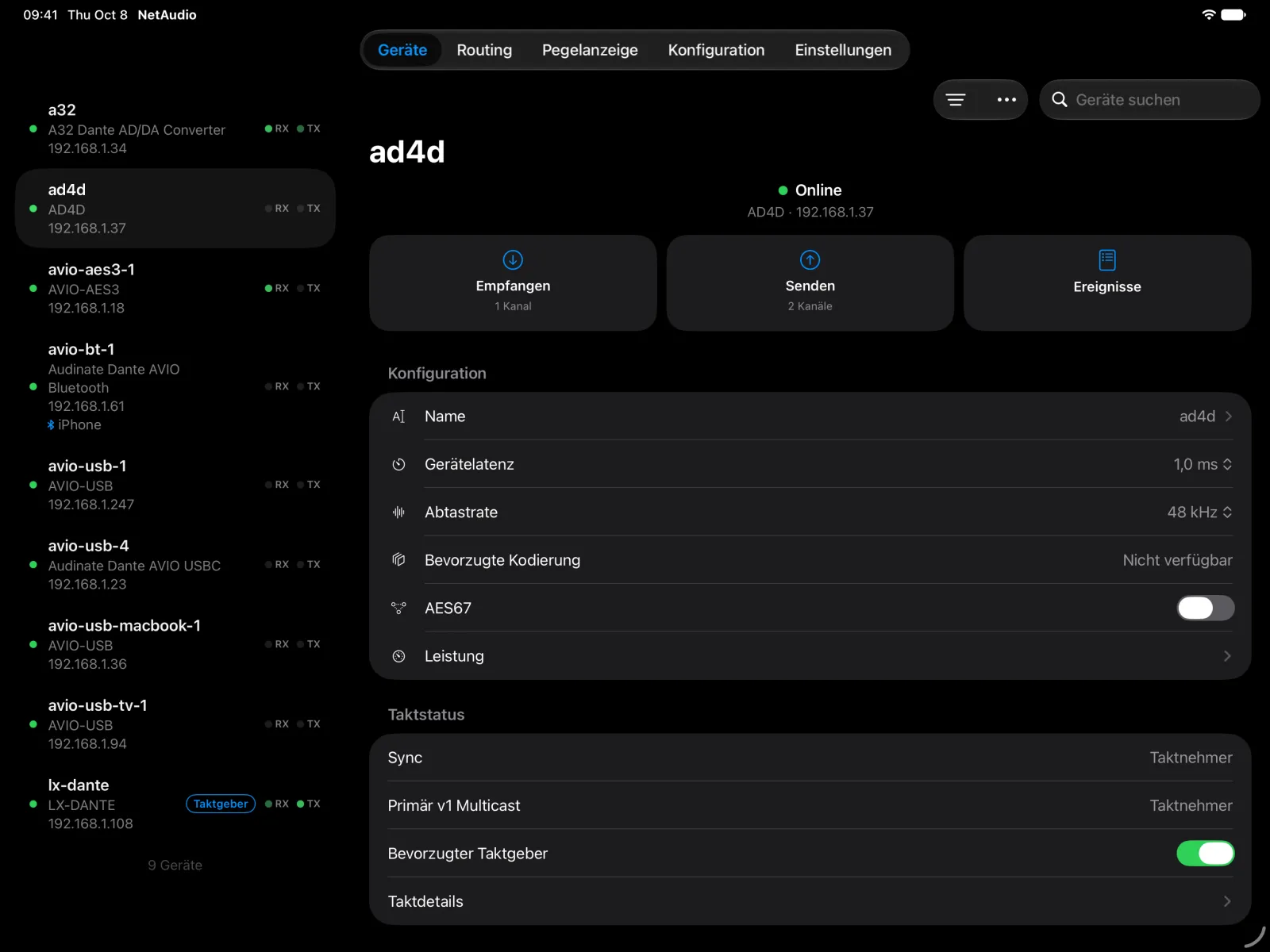Open the filter list icon
Viewport: 1270px width, 952px height.
[x=956, y=100]
